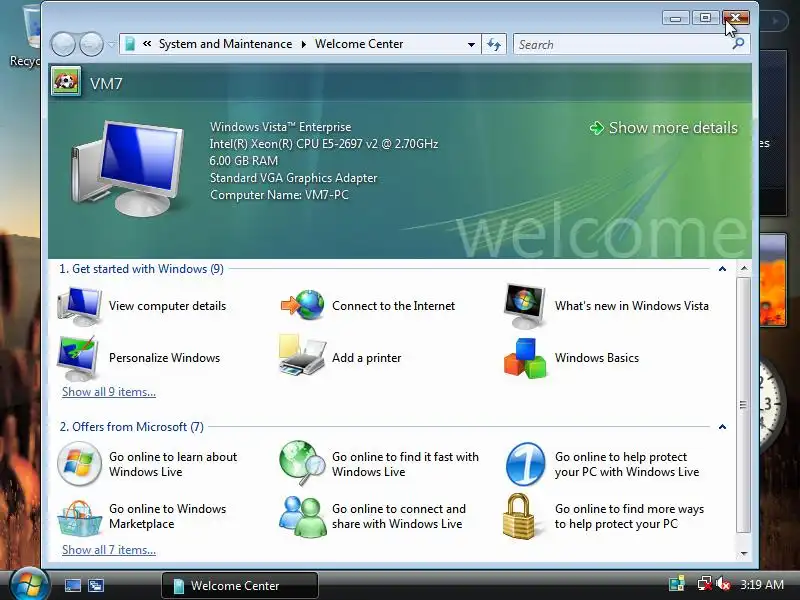
Task: Click Go online to Windows Marketplace text
Action: pyautogui.click(x=167, y=516)
